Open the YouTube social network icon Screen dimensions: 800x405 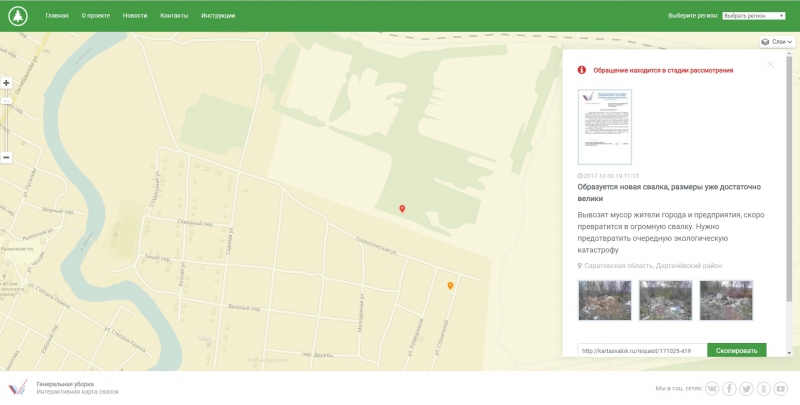[781, 388]
